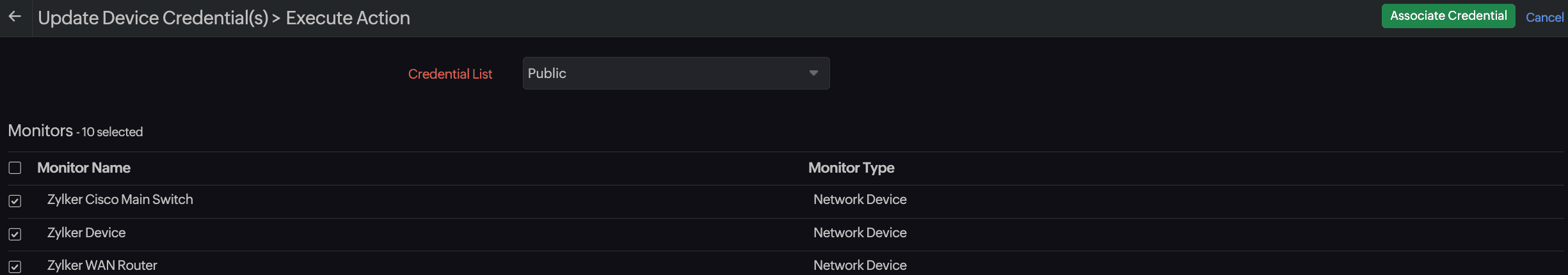Image resolution: width=1568 pixels, height=275 pixels.
Task: Click the Update Device Credential(s) breadcrumb title
Action: click(153, 18)
